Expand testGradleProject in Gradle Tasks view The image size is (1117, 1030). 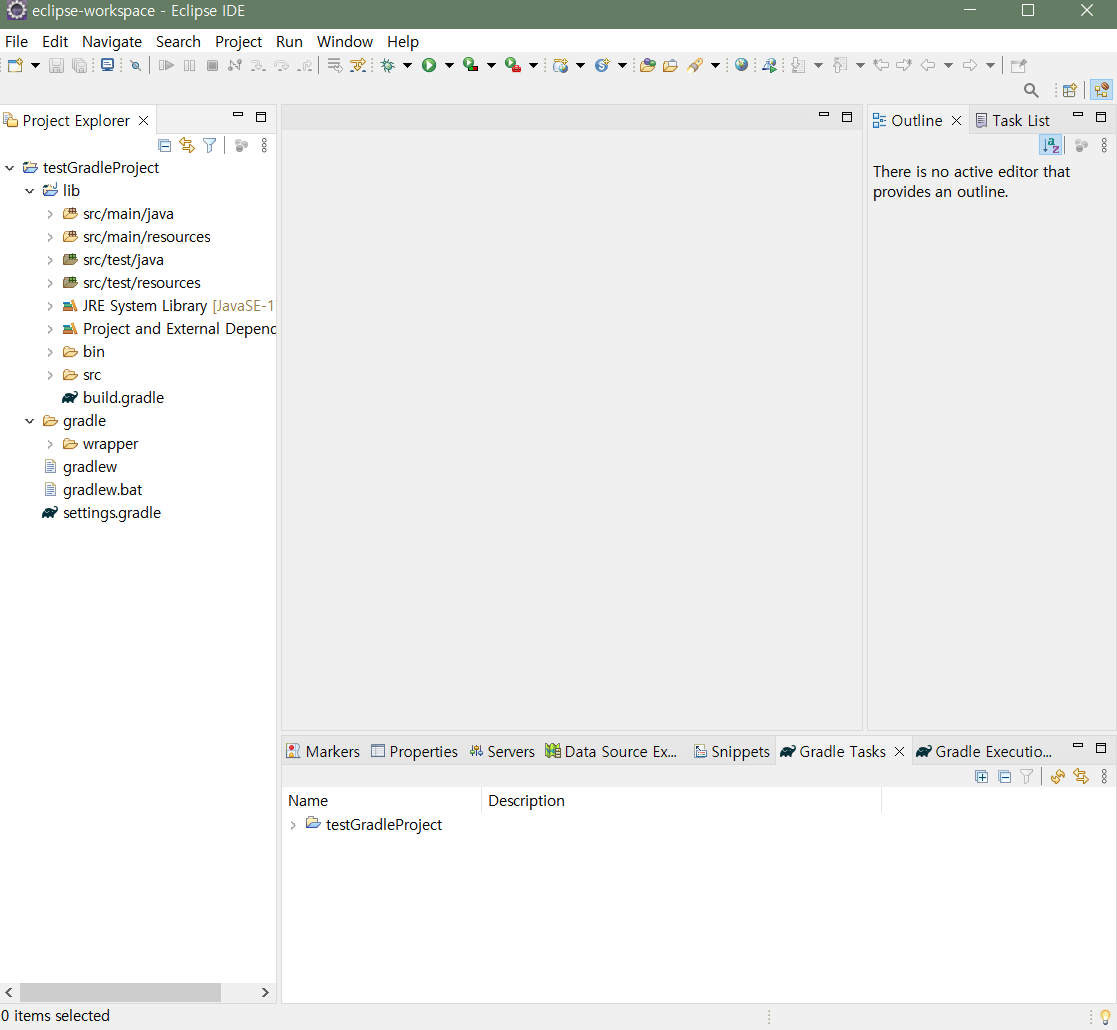coord(293,826)
